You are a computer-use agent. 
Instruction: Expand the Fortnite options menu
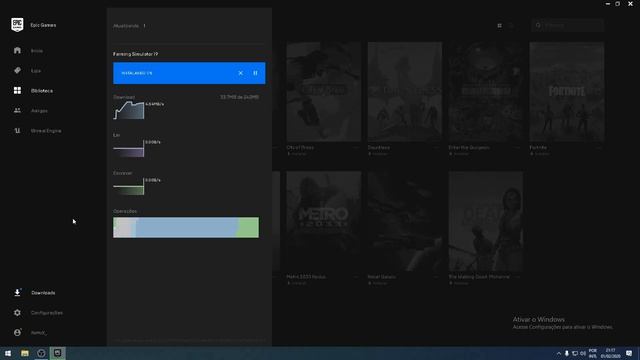(599, 148)
